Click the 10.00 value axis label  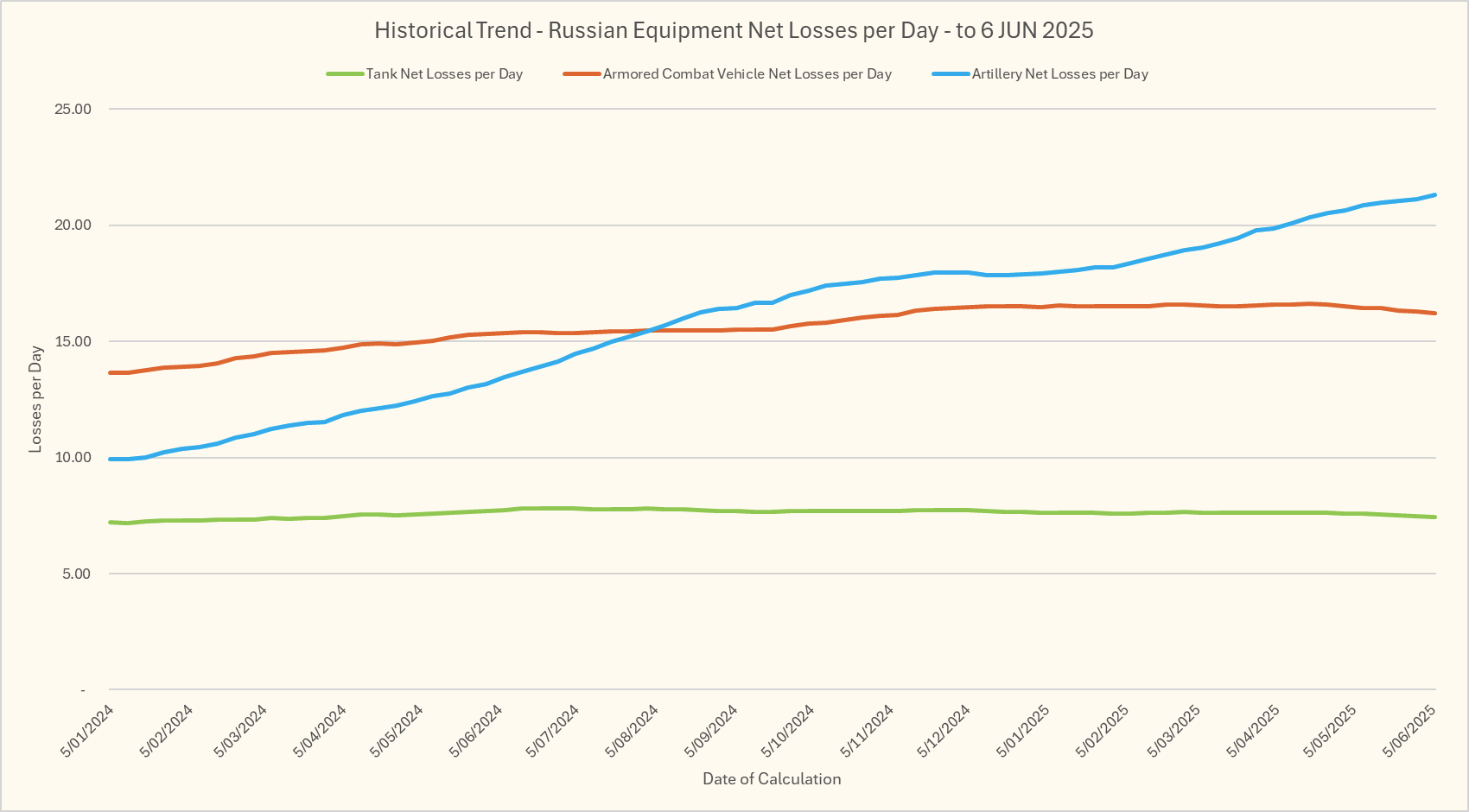tap(73, 458)
